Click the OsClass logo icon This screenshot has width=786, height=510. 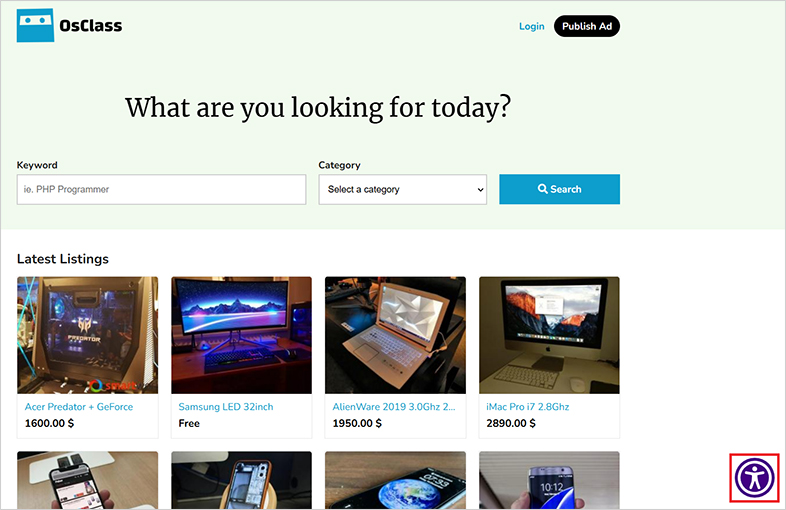35,25
